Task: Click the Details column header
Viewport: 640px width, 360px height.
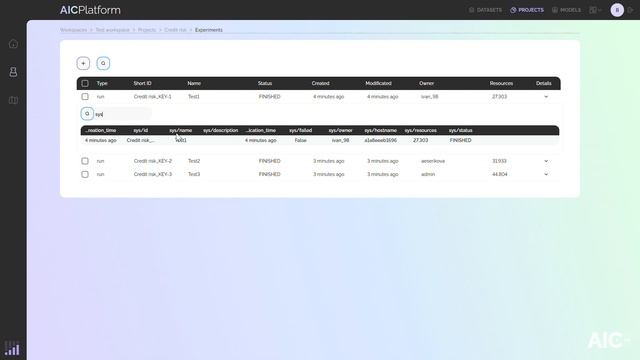Action: click(544, 83)
